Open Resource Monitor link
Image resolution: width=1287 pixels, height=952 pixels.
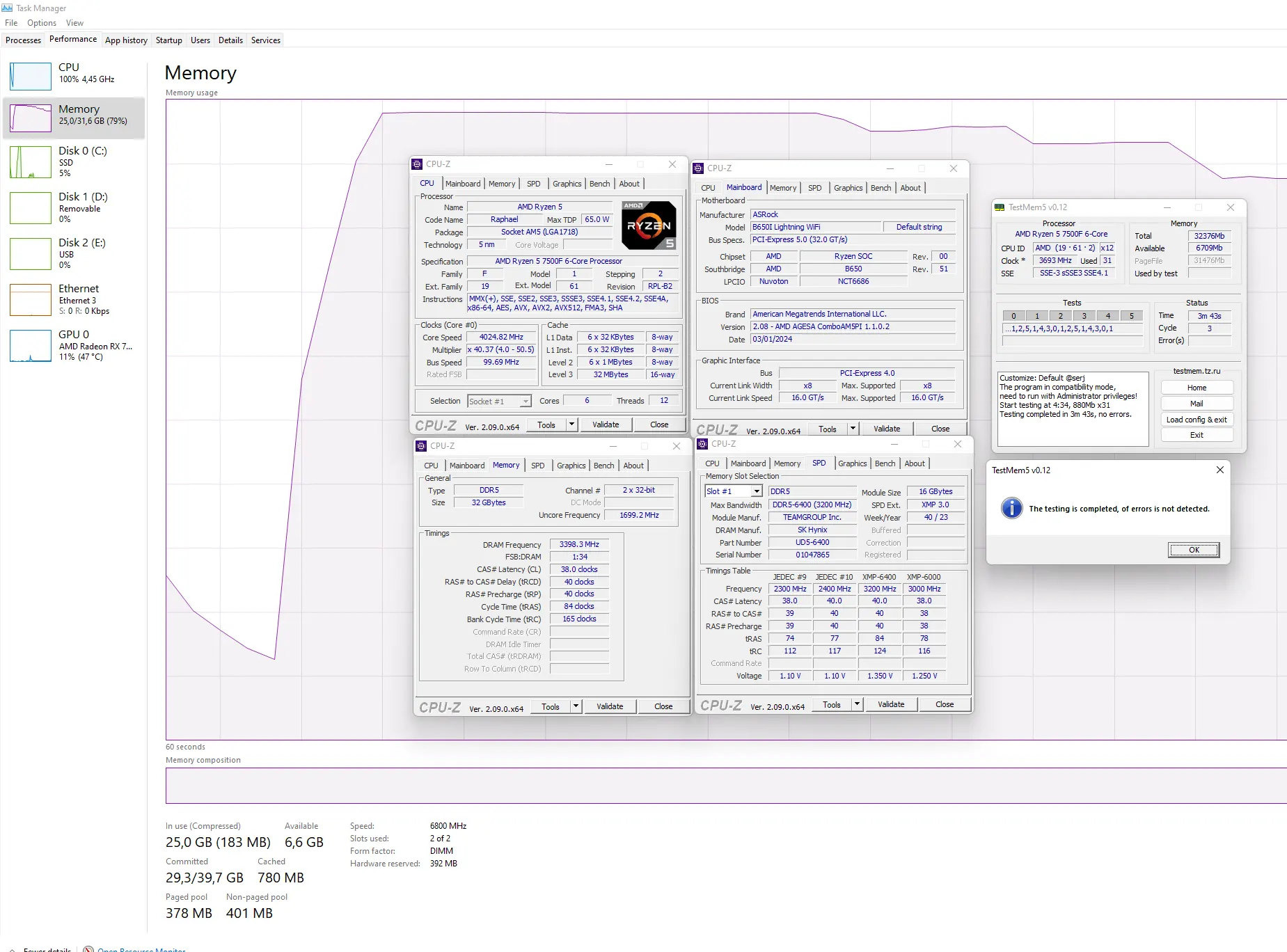(141, 949)
